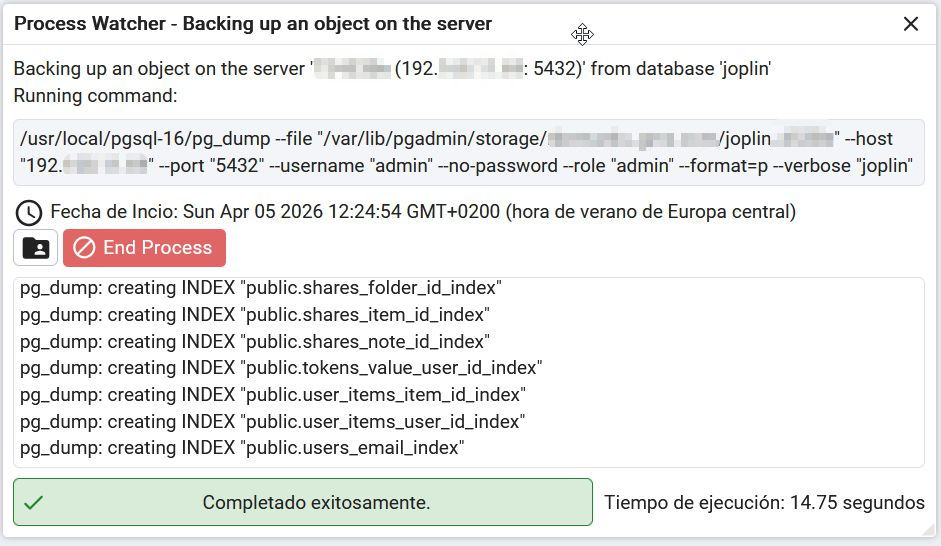Click the Fecha de Inicio timestamp text
941x546 pixels.
pyautogui.click(x=422, y=212)
